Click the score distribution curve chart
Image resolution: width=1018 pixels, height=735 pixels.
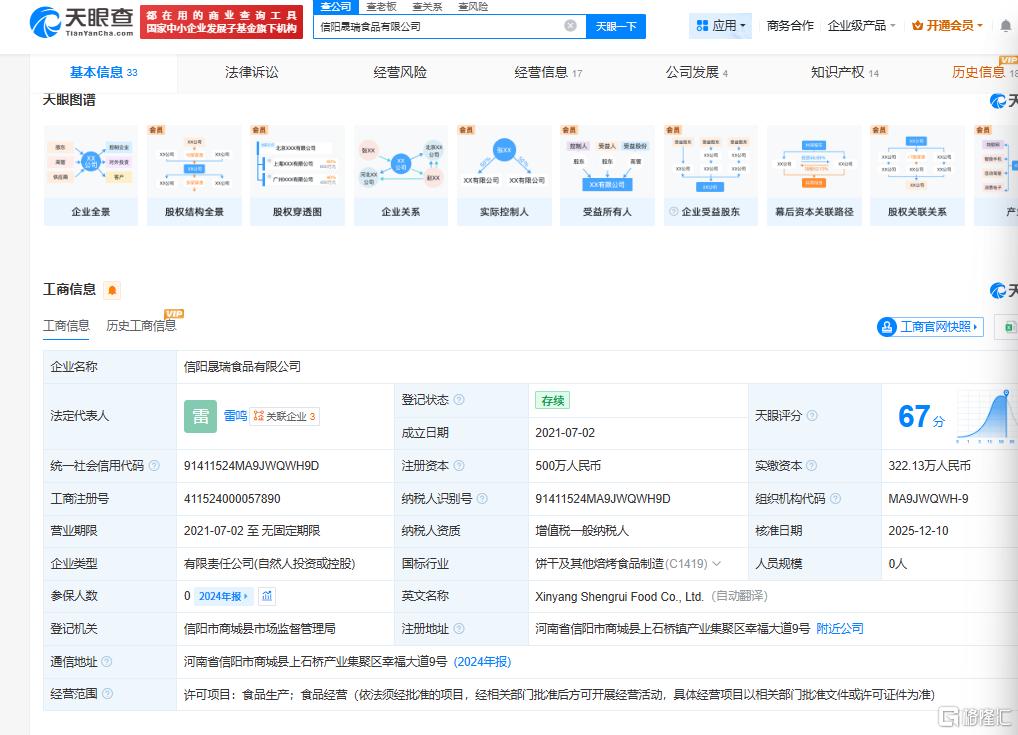[x=986, y=417]
